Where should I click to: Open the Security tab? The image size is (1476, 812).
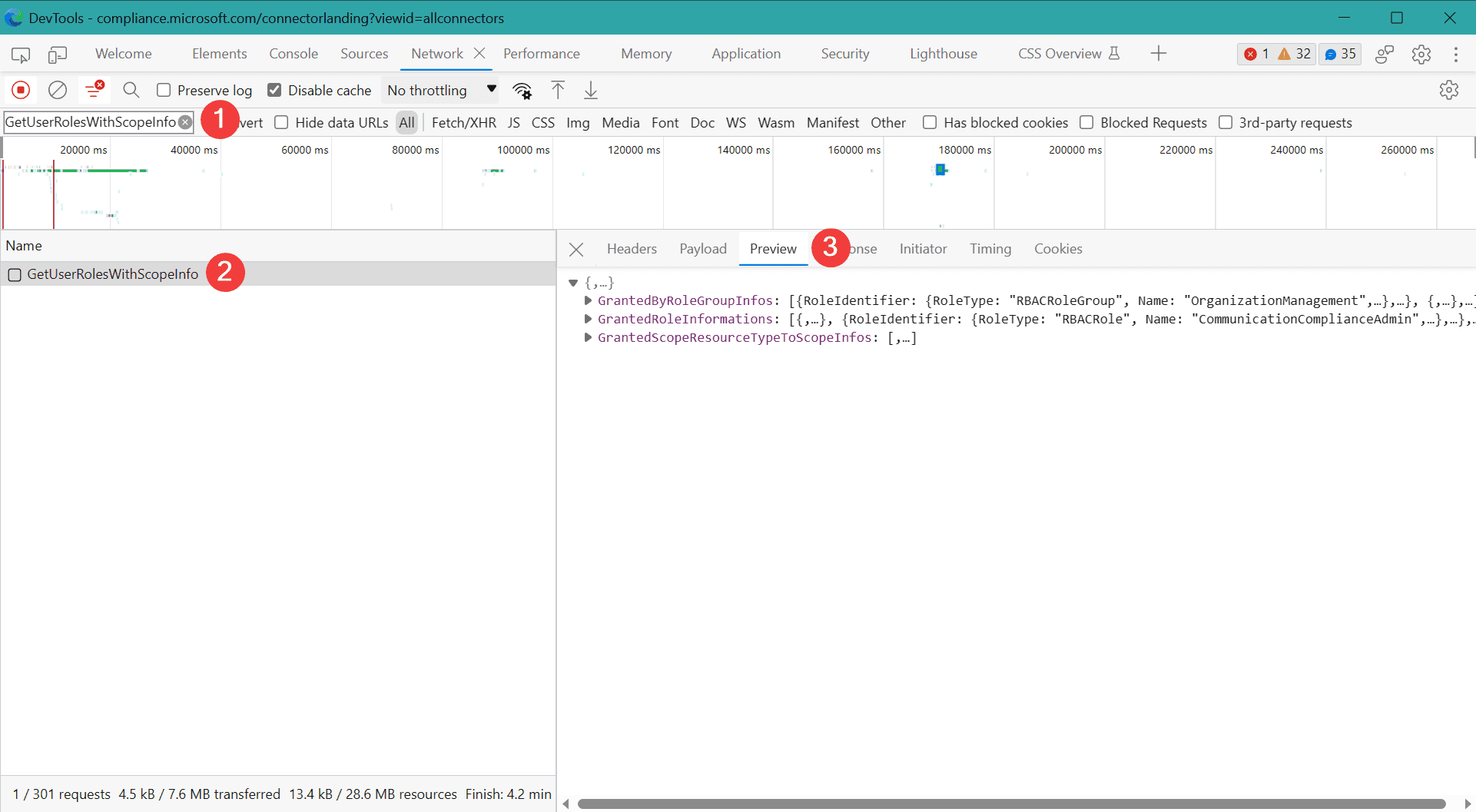[x=845, y=54]
